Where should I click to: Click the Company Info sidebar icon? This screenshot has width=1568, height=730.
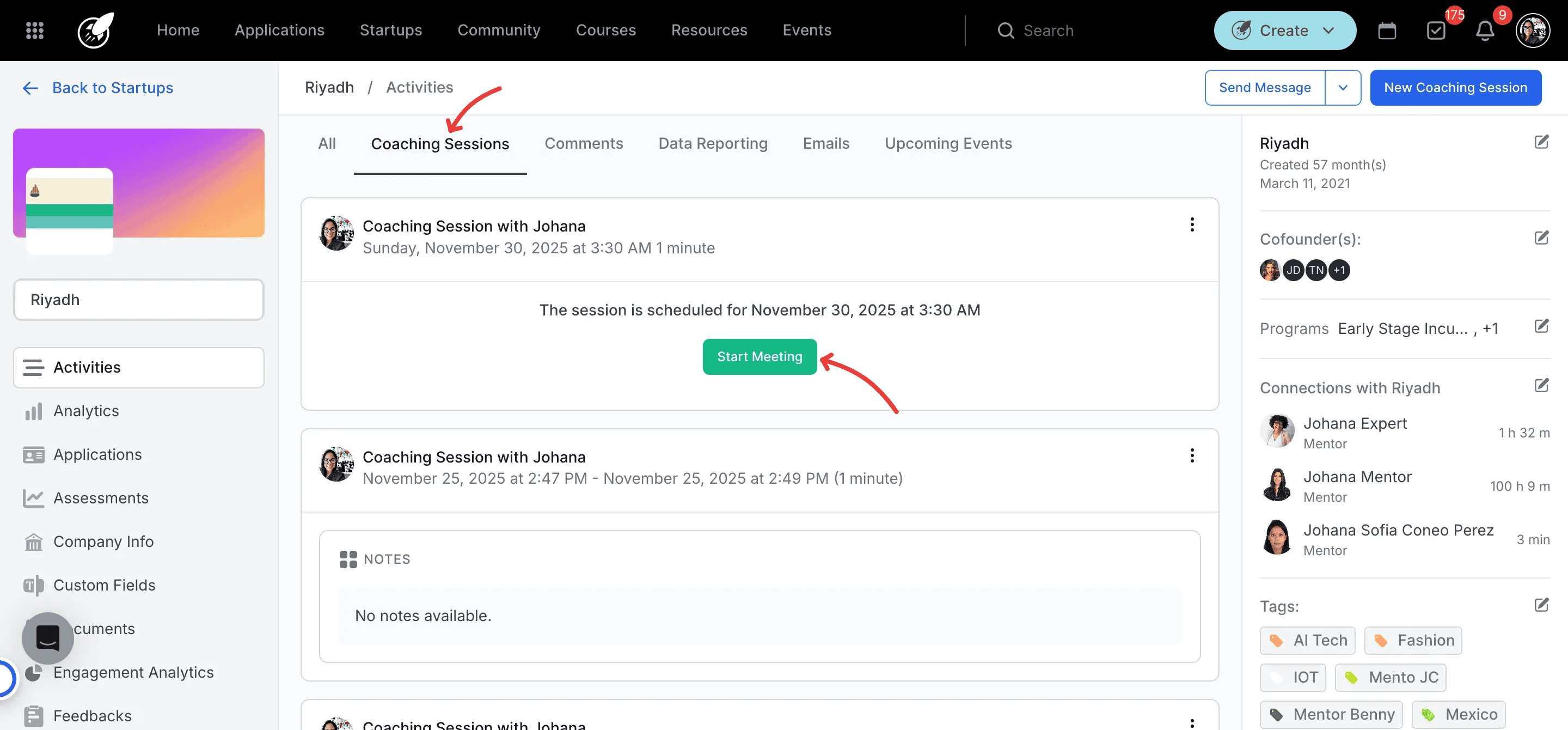[x=33, y=542]
